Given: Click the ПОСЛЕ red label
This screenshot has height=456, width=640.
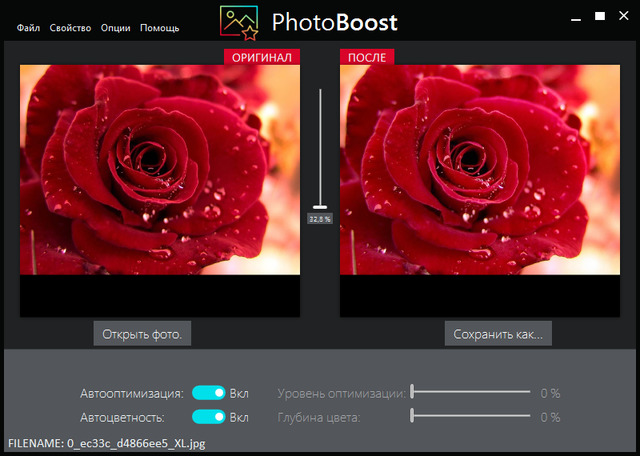Looking at the screenshot, I should pyautogui.click(x=368, y=58).
